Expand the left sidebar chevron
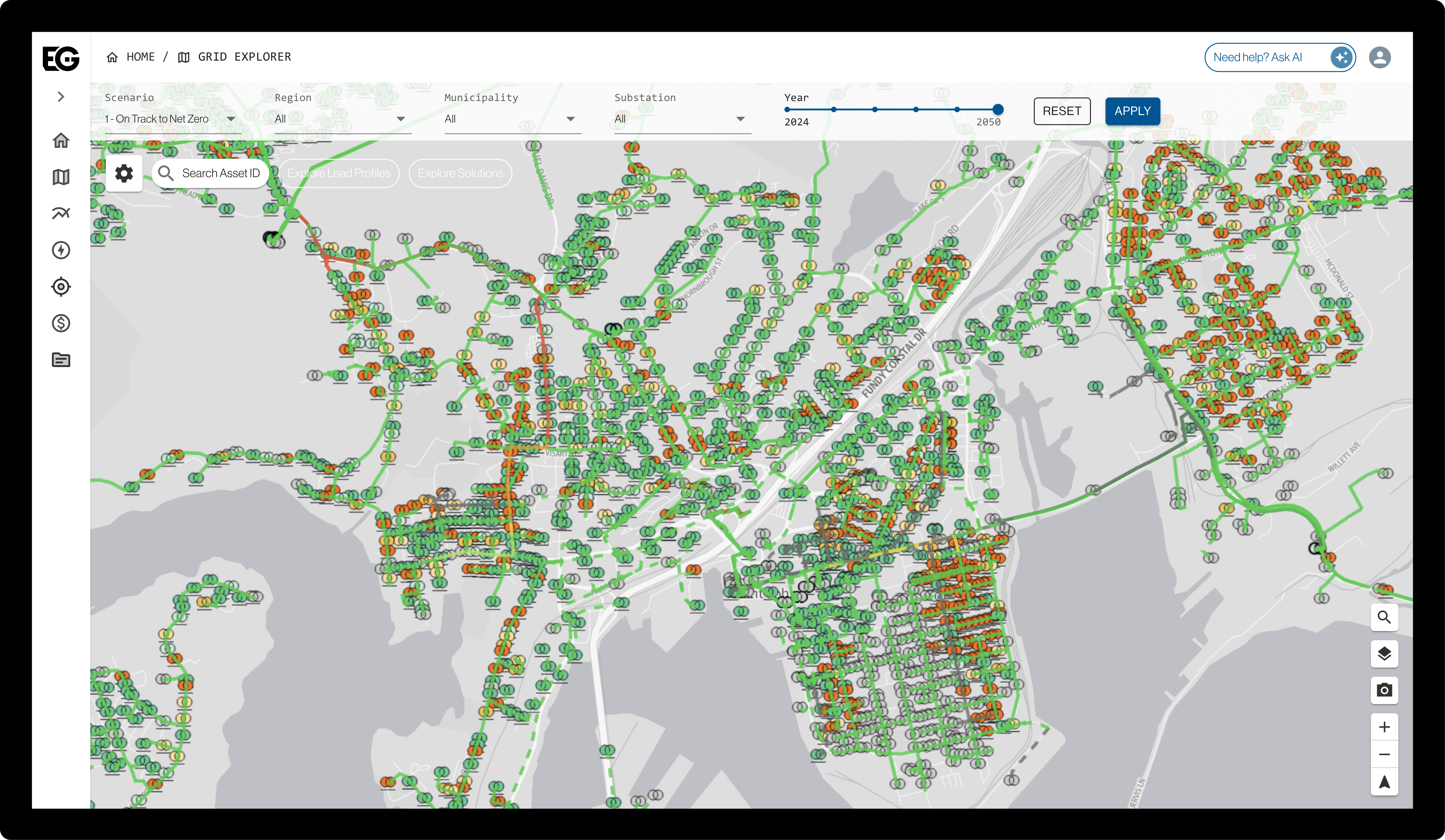Image resolution: width=1445 pixels, height=840 pixels. [x=61, y=96]
